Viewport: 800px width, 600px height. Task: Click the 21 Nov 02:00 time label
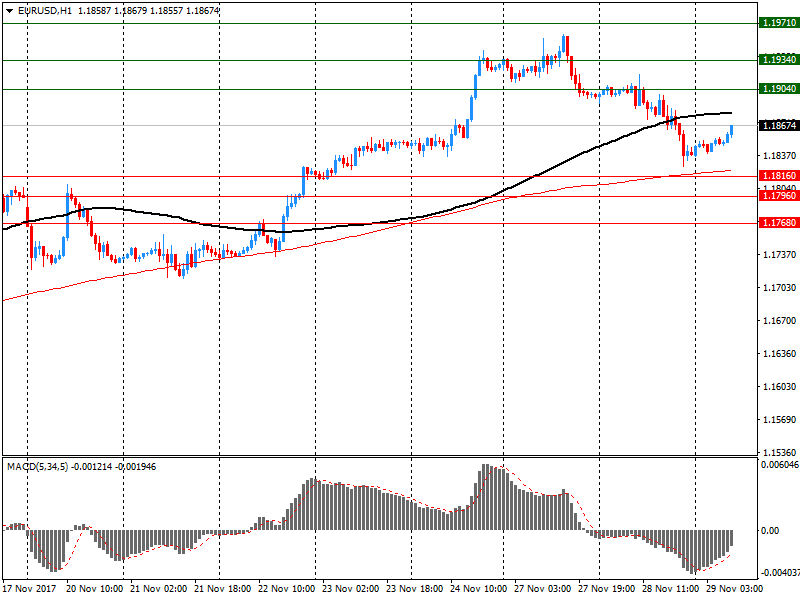coord(159,589)
